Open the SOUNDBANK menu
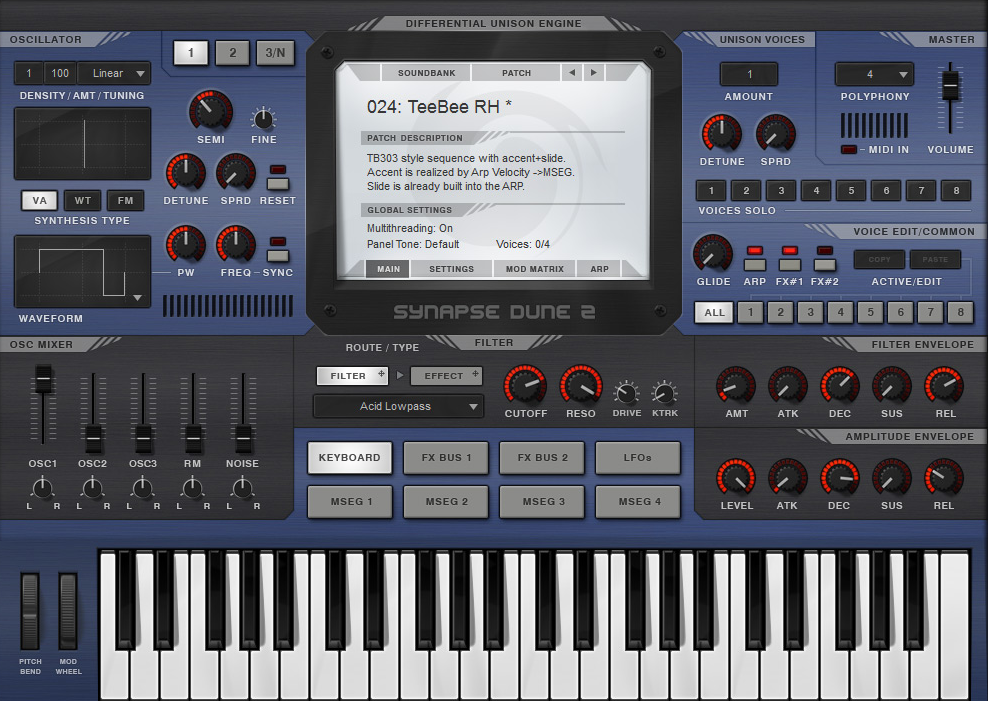Viewport: 988px width, 701px height. [426, 72]
